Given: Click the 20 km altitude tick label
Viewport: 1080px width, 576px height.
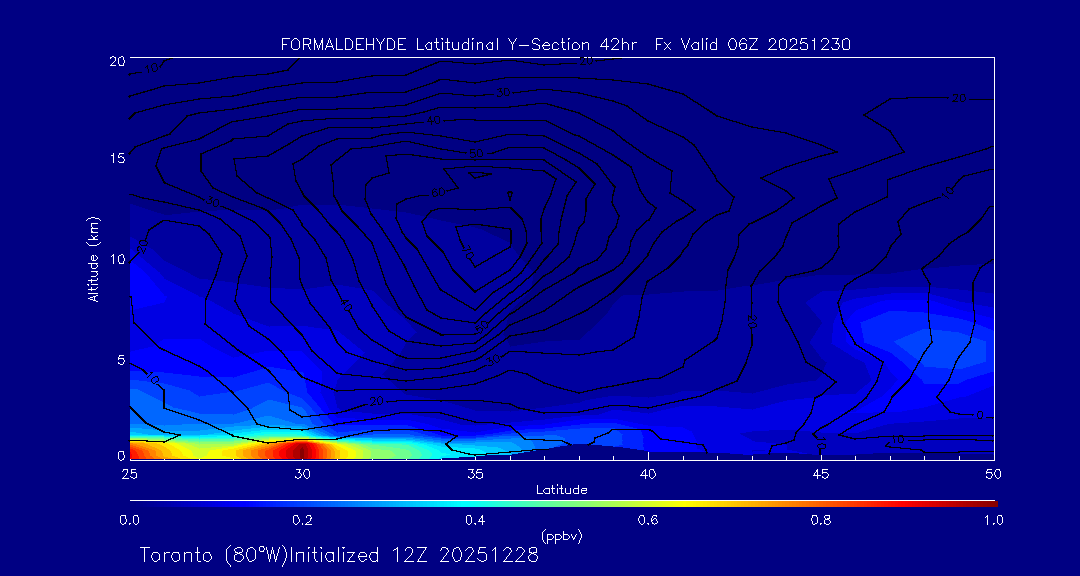Looking at the screenshot, I should pyautogui.click(x=115, y=61).
